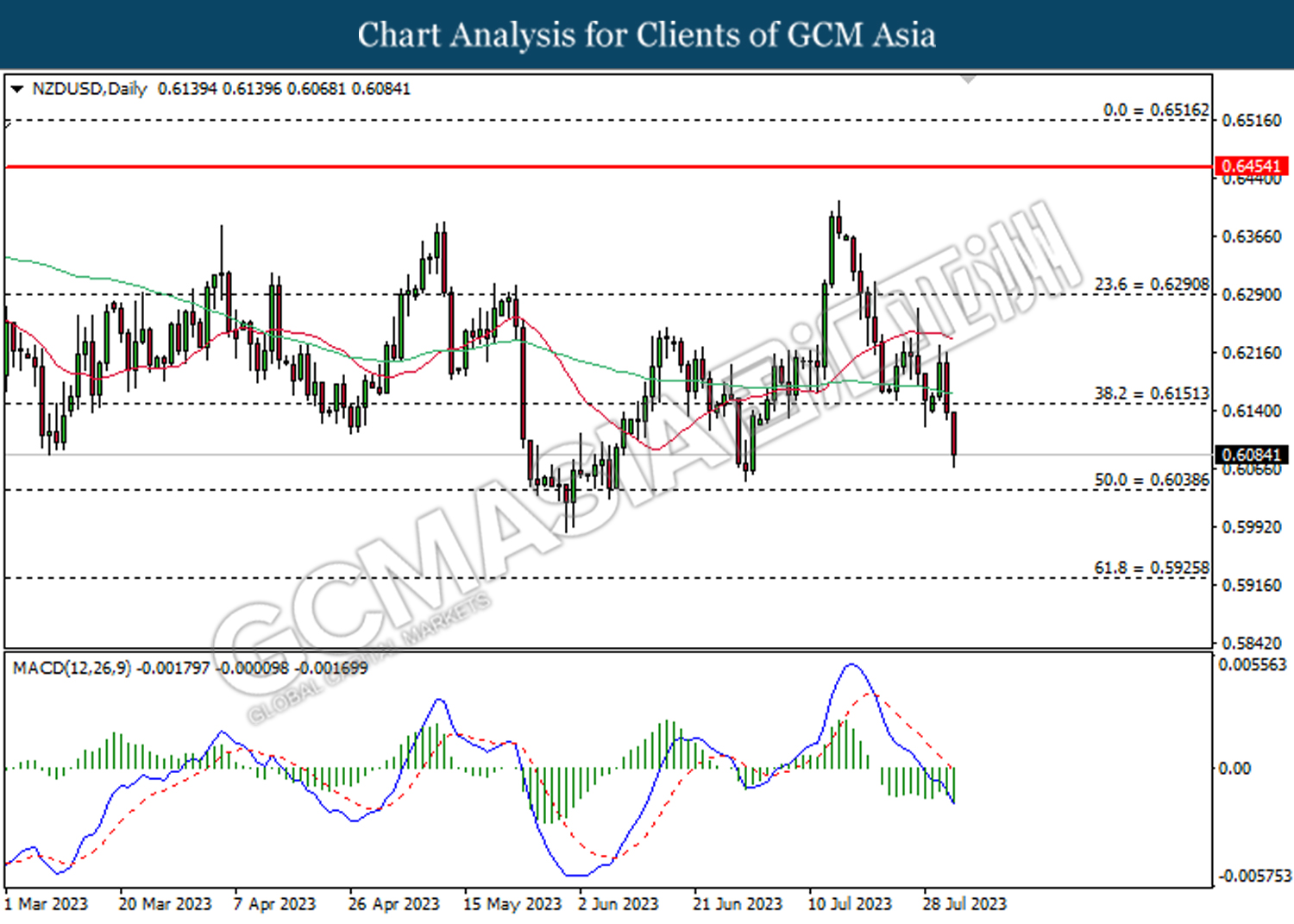The height and width of the screenshot is (924, 1294).
Task: Click the dropdown triangle beside NZDUSD,Daily
Action: tap(17, 89)
